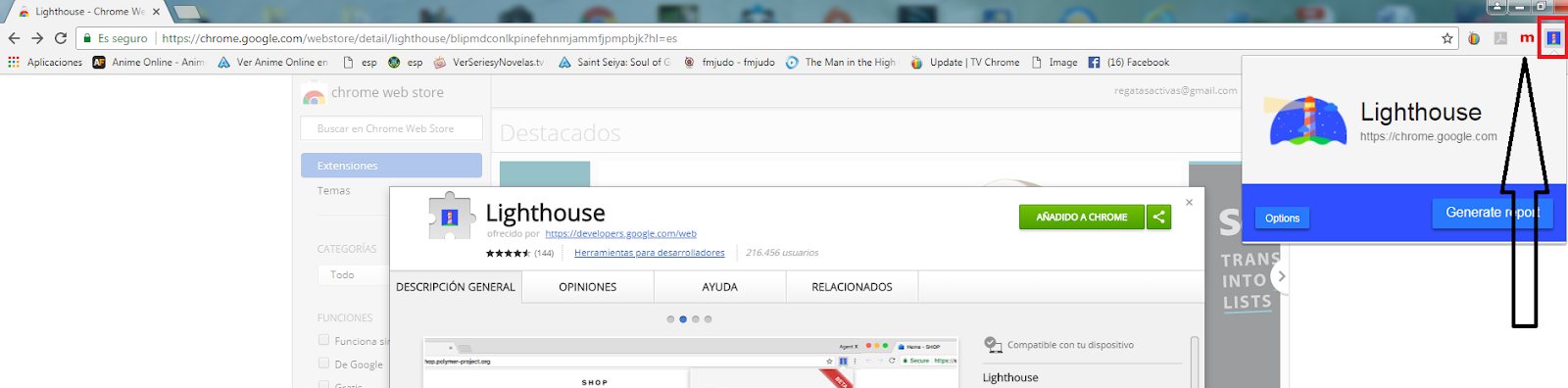Close the Lighthouse detail dialog with X
The height and width of the screenshot is (388, 1568).
point(1189,202)
